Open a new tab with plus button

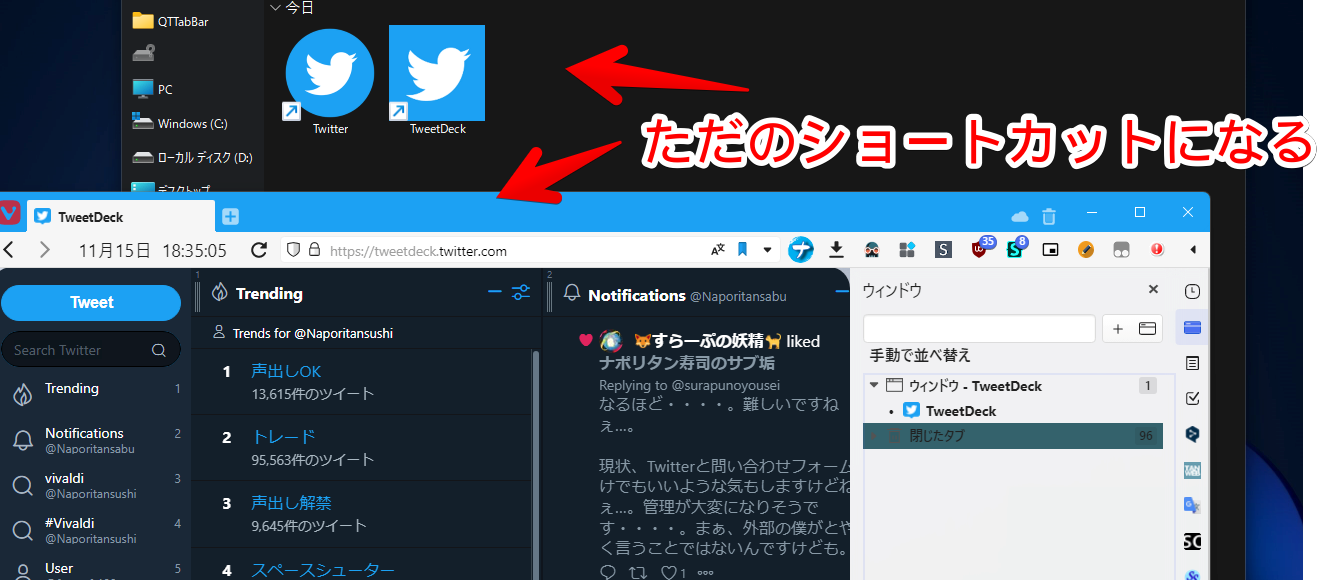[230, 216]
